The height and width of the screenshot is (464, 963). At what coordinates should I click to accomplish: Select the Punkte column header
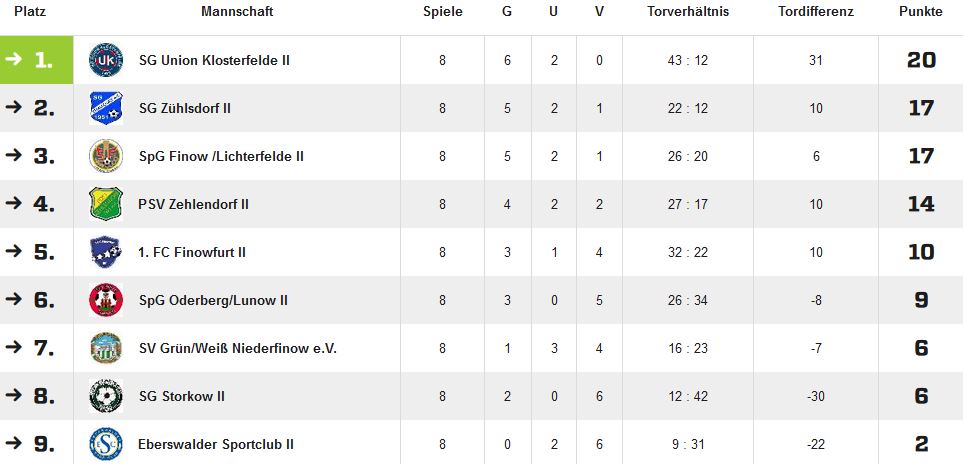921,12
